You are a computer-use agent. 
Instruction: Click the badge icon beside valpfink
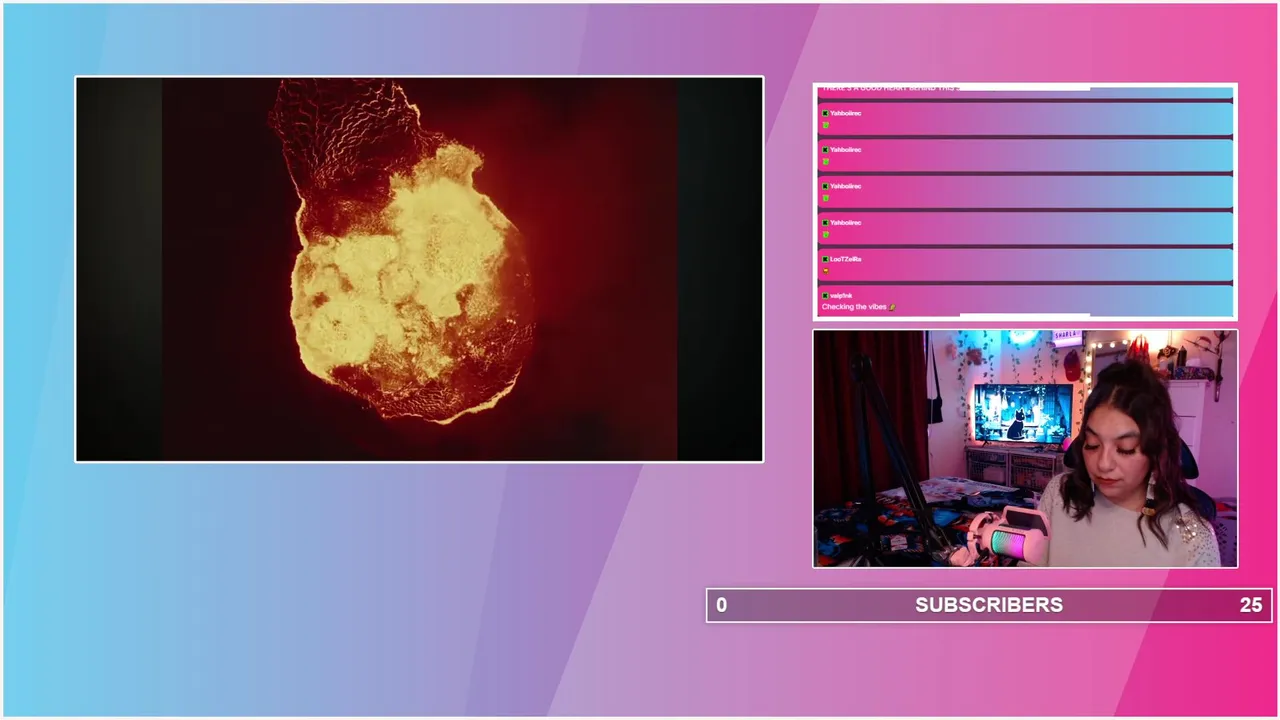pyautogui.click(x=825, y=296)
